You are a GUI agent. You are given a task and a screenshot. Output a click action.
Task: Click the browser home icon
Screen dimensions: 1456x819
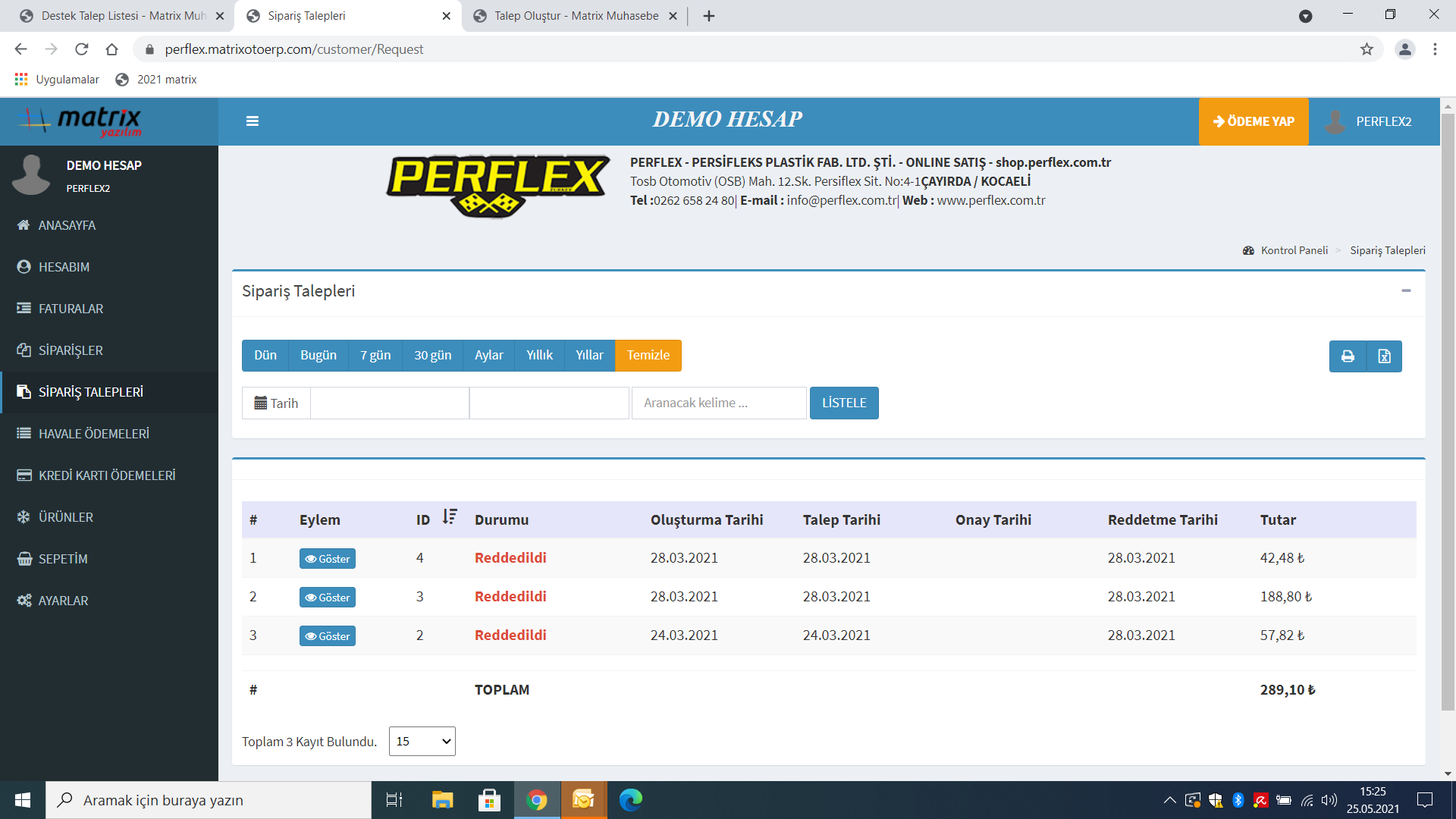click(x=112, y=49)
